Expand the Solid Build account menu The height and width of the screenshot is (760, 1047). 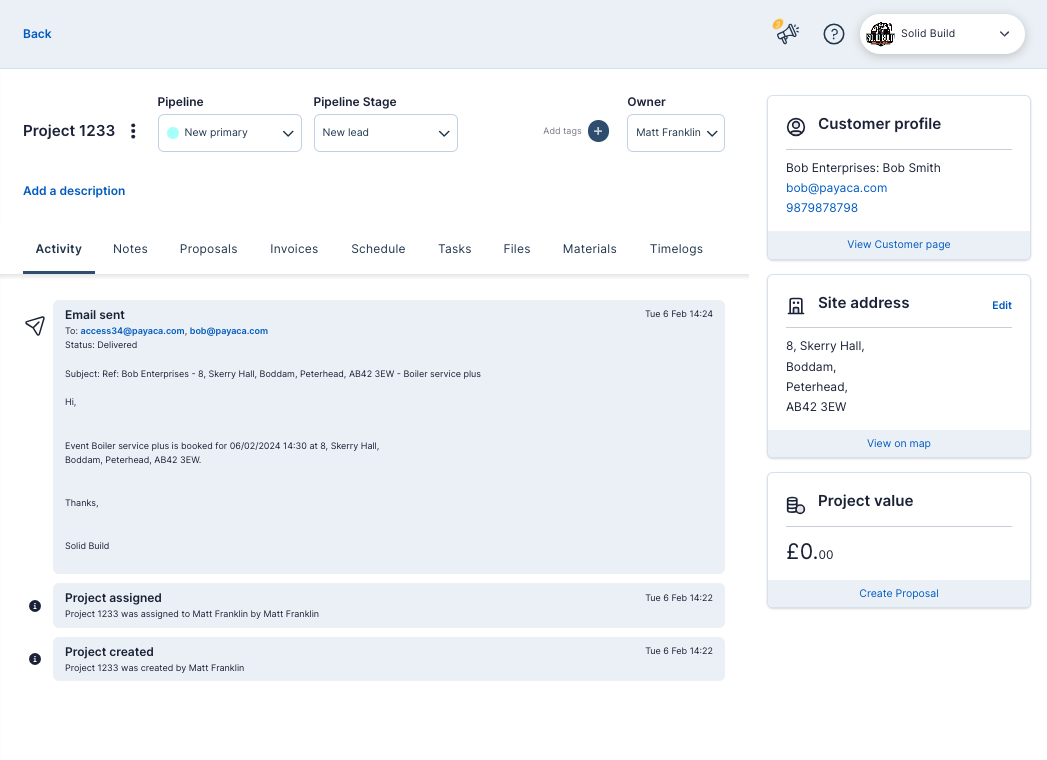[1004, 34]
